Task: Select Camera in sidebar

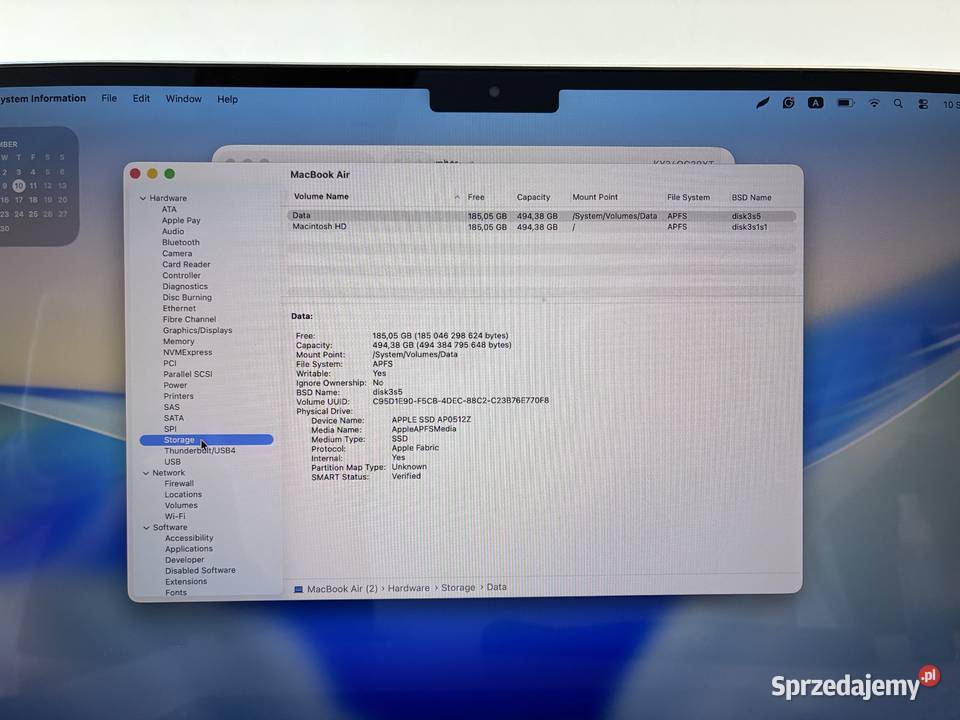Action: [x=177, y=253]
